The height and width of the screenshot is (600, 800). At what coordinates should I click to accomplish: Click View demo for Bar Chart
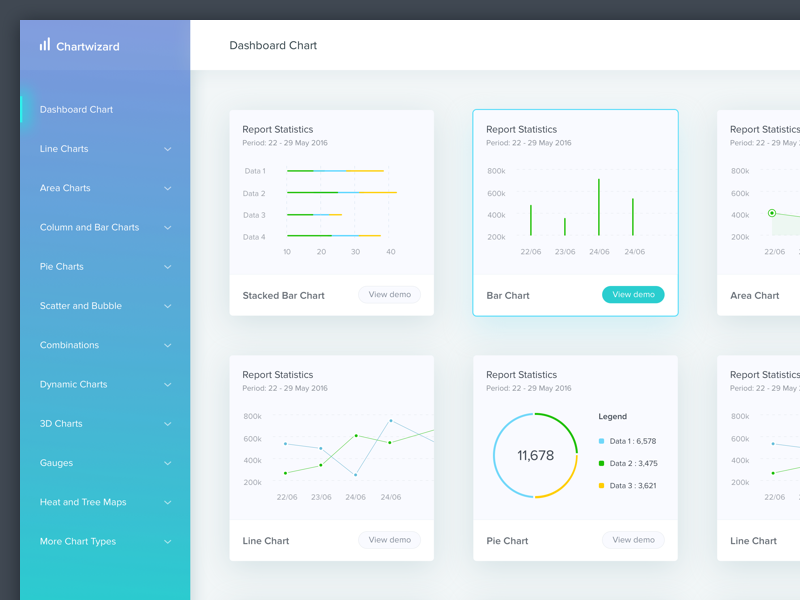pos(633,295)
